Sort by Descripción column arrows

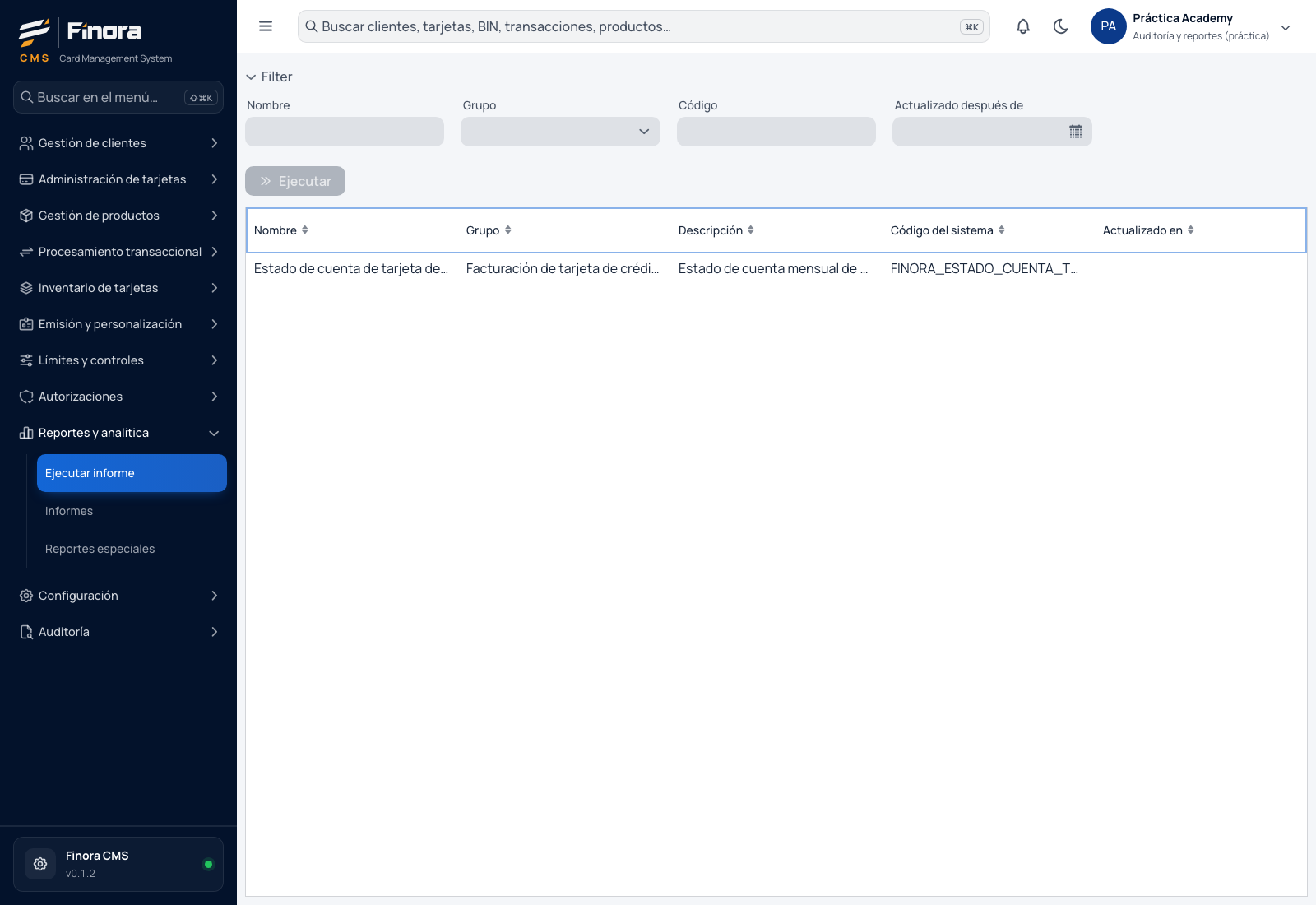751,230
